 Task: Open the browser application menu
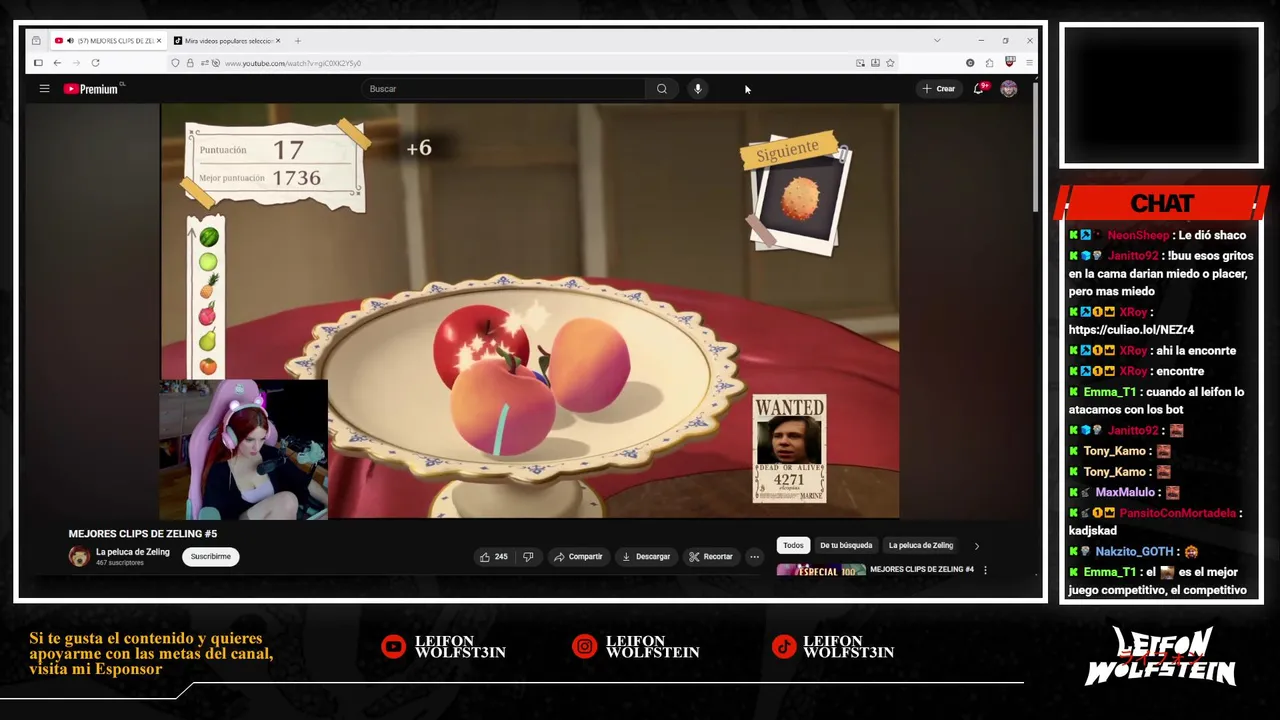[1029, 63]
